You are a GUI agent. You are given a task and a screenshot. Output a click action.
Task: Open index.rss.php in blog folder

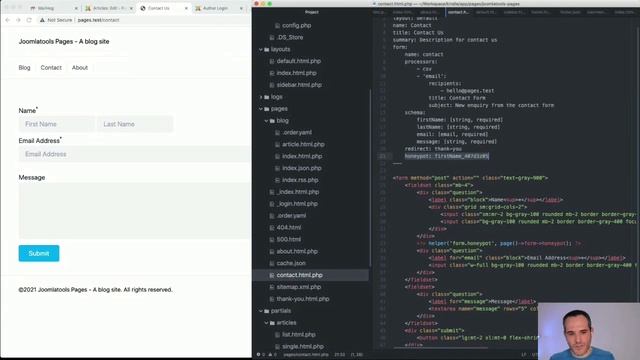(300, 180)
